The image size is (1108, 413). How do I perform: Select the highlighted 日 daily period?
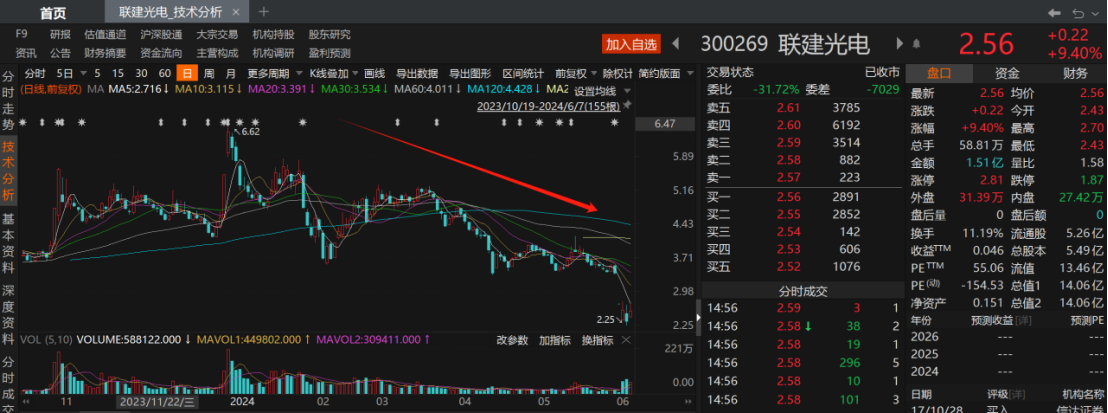click(187, 74)
